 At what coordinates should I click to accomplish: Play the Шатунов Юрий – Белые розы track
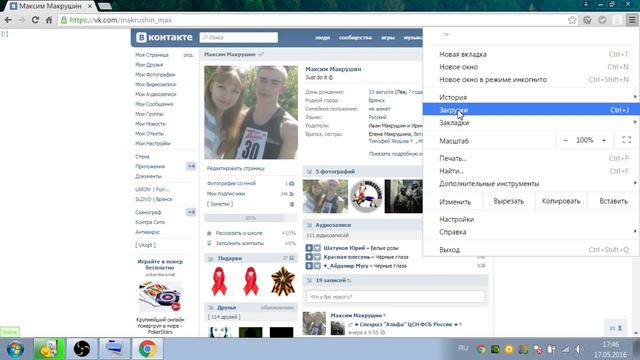(x=309, y=248)
